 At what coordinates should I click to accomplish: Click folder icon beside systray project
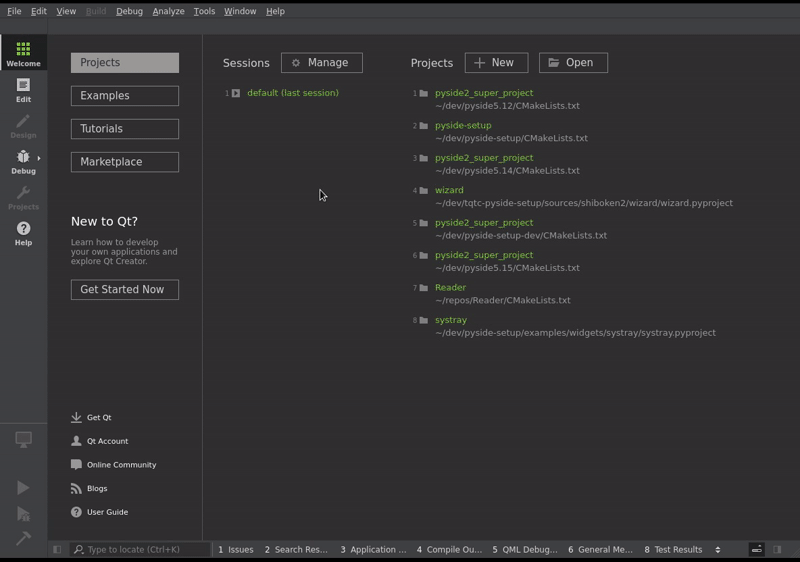pyautogui.click(x=423, y=320)
